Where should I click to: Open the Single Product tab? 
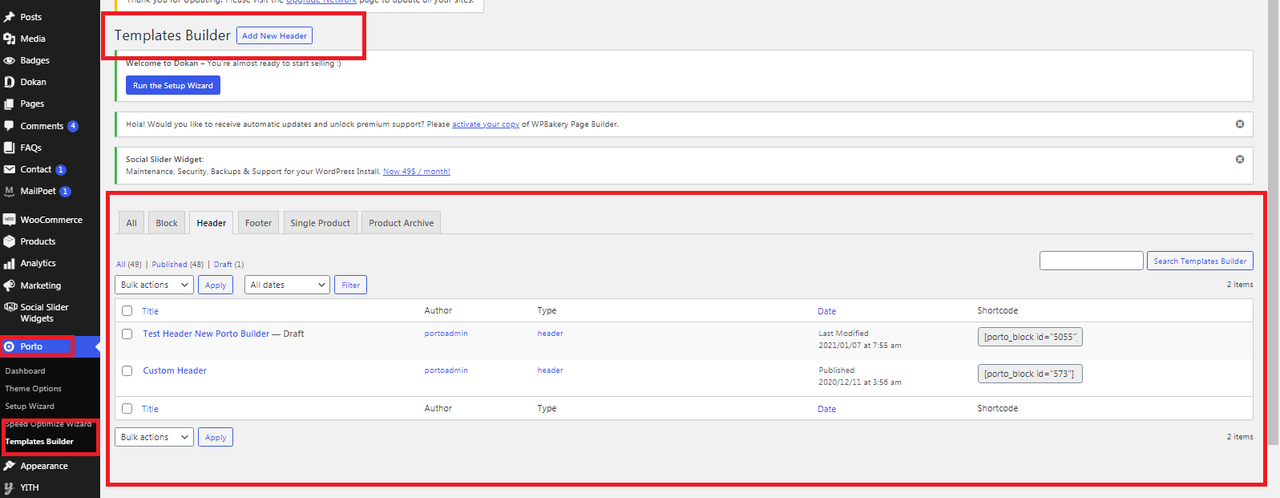coord(320,223)
